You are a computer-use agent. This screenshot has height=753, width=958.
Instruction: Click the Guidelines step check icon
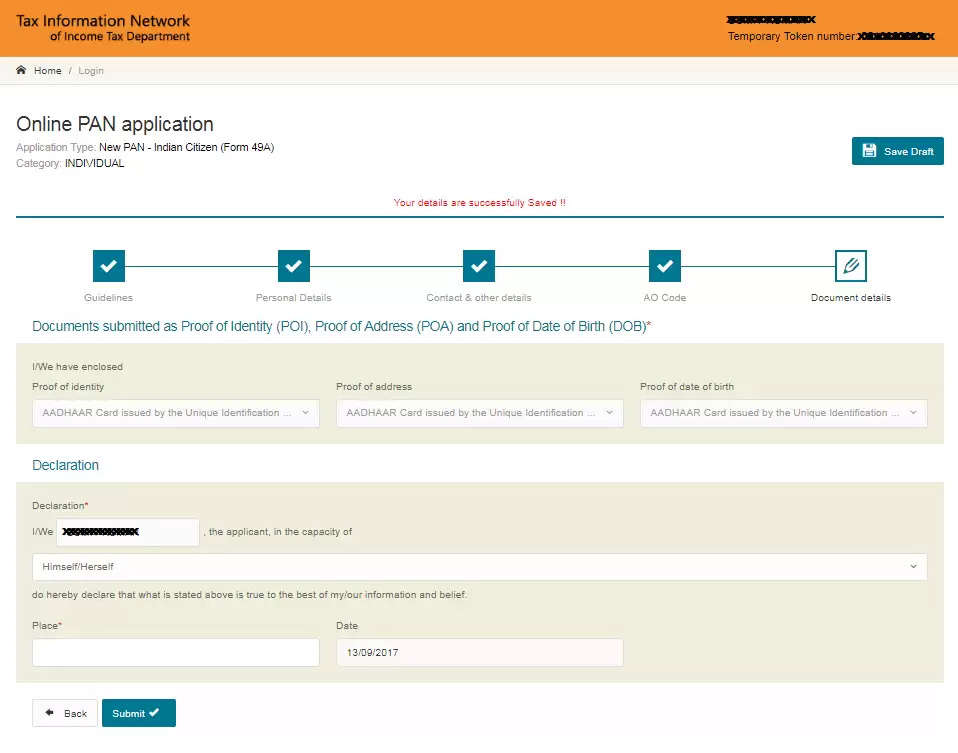click(x=108, y=266)
